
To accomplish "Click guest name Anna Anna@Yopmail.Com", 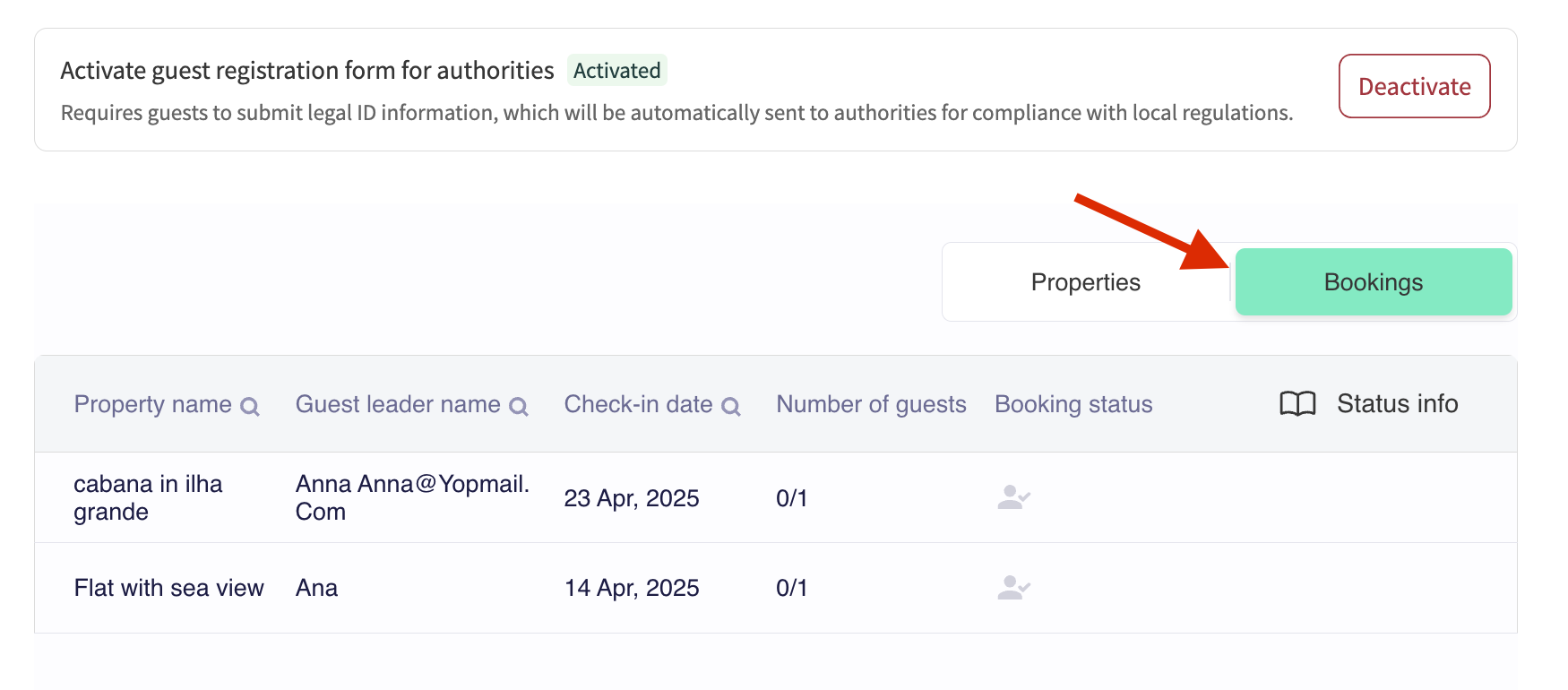I will (x=412, y=497).
